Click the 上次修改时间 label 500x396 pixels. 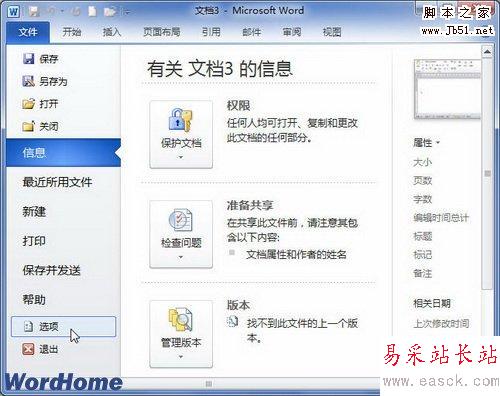pyautogui.click(x=441, y=323)
